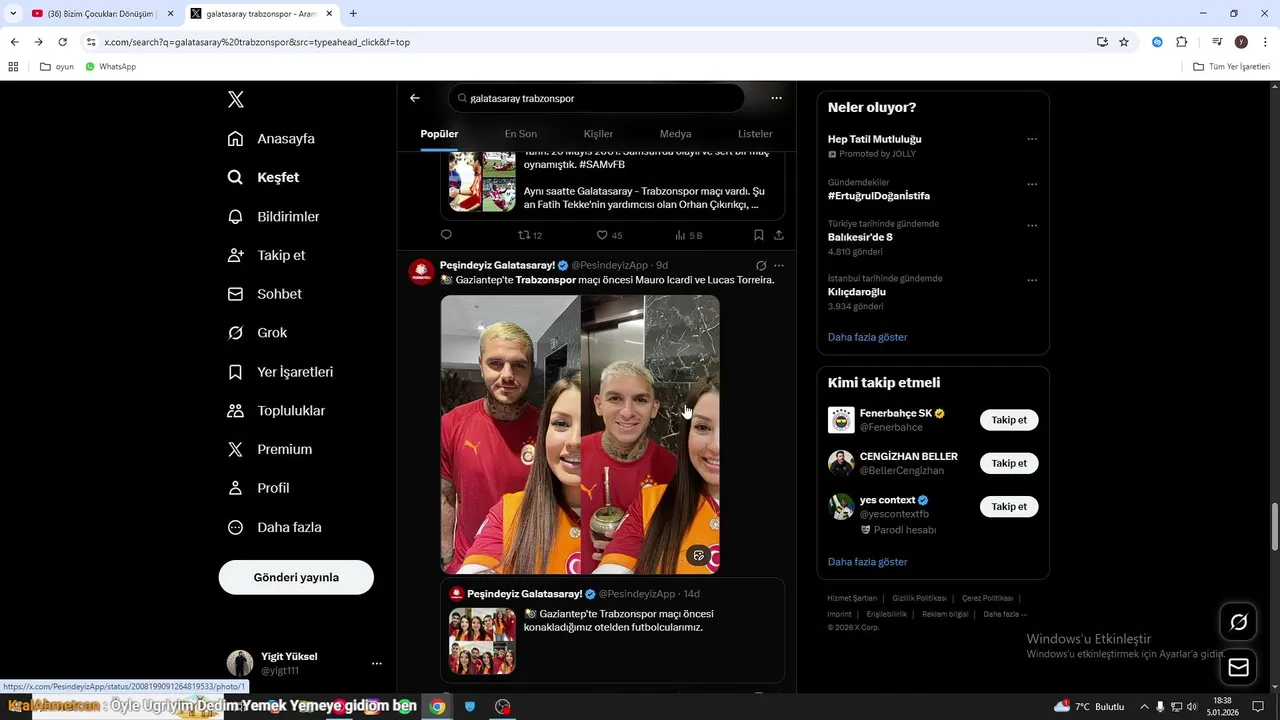Open Anasayfa from the sidebar
The image size is (1280, 720).
pyautogui.click(x=271, y=139)
